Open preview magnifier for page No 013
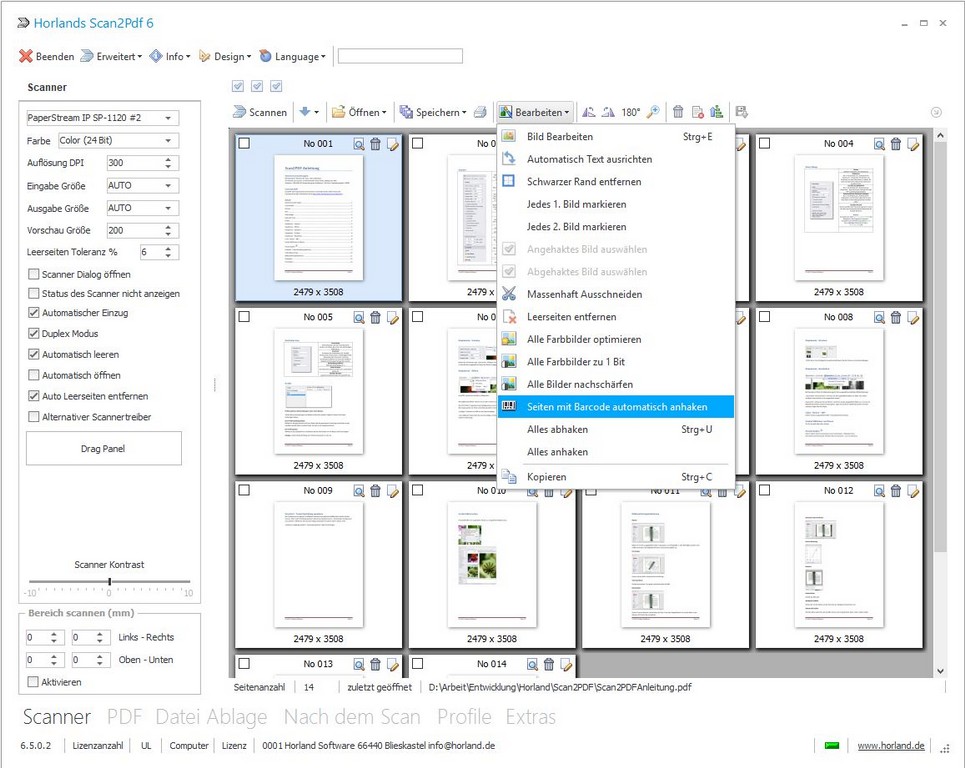965x768 pixels. (x=359, y=665)
